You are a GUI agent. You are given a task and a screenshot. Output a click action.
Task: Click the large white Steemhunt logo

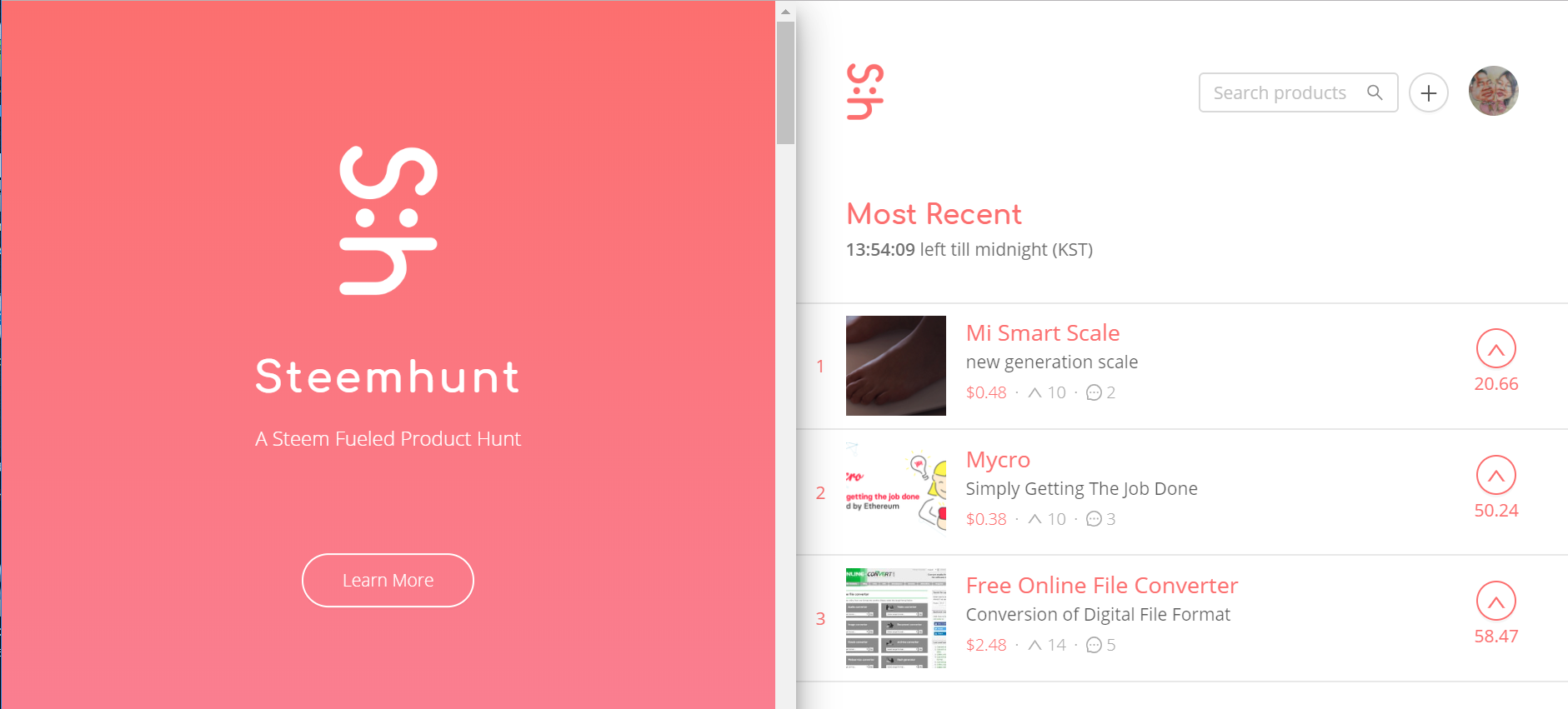tap(388, 221)
